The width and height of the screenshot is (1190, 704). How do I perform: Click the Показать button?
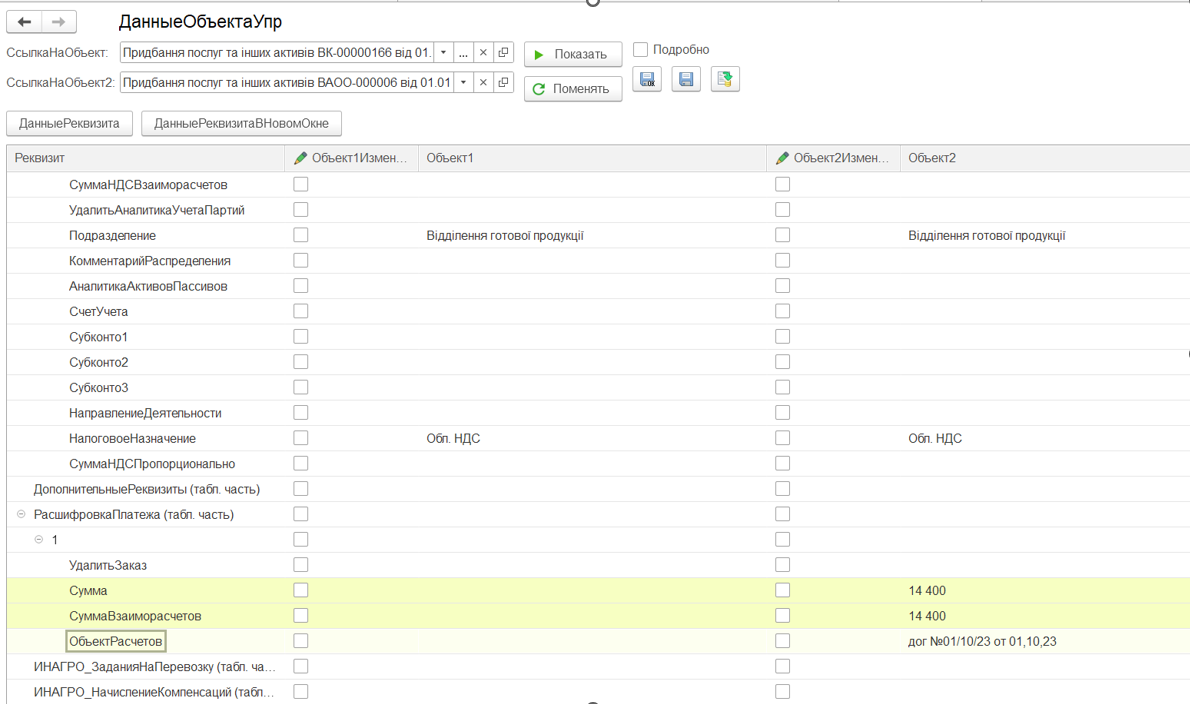(x=573, y=54)
